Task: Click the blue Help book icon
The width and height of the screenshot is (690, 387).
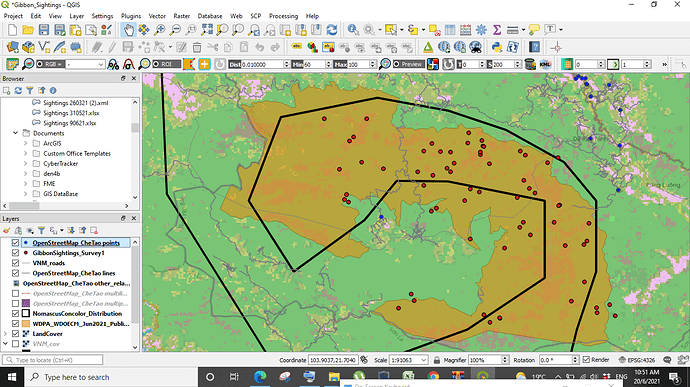Action: (534, 47)
